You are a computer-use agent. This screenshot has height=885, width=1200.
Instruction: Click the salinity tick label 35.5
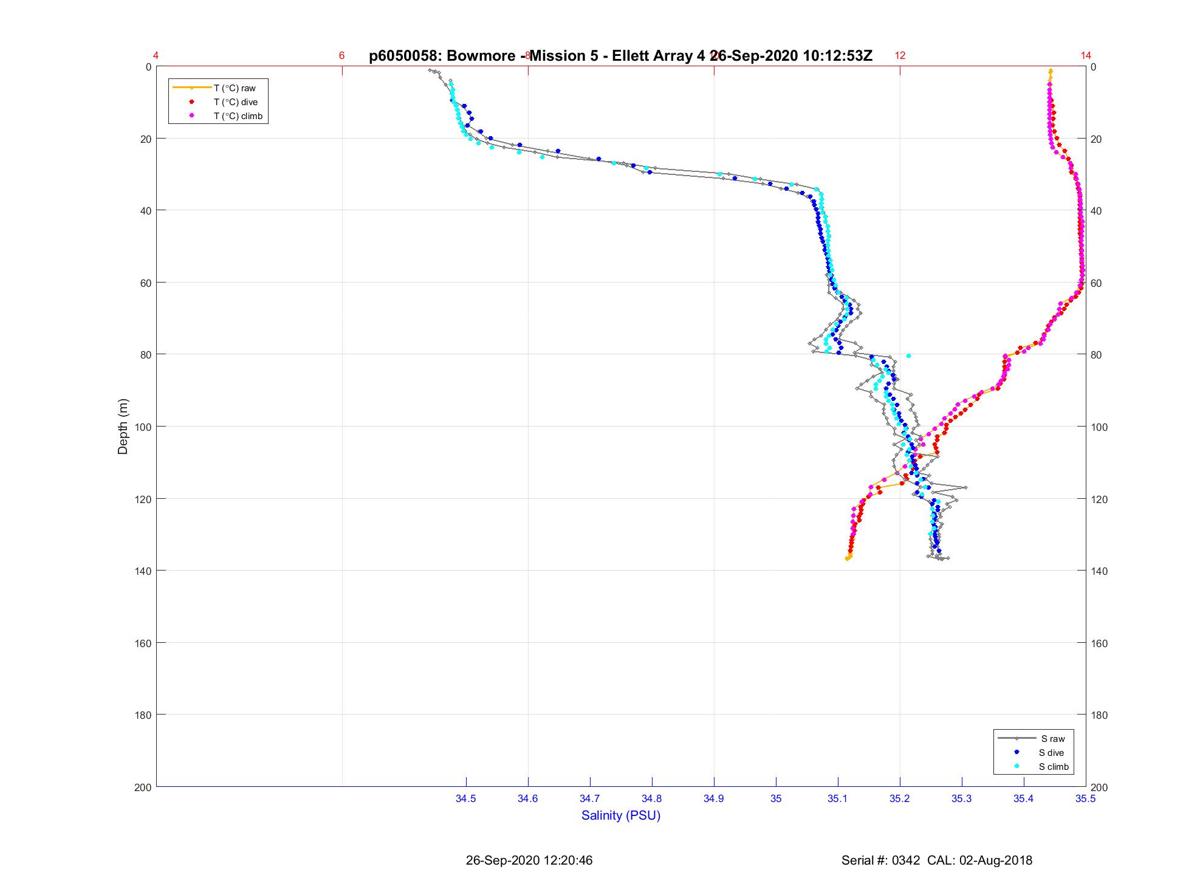pyautogui.click(x=1086, y=798)
